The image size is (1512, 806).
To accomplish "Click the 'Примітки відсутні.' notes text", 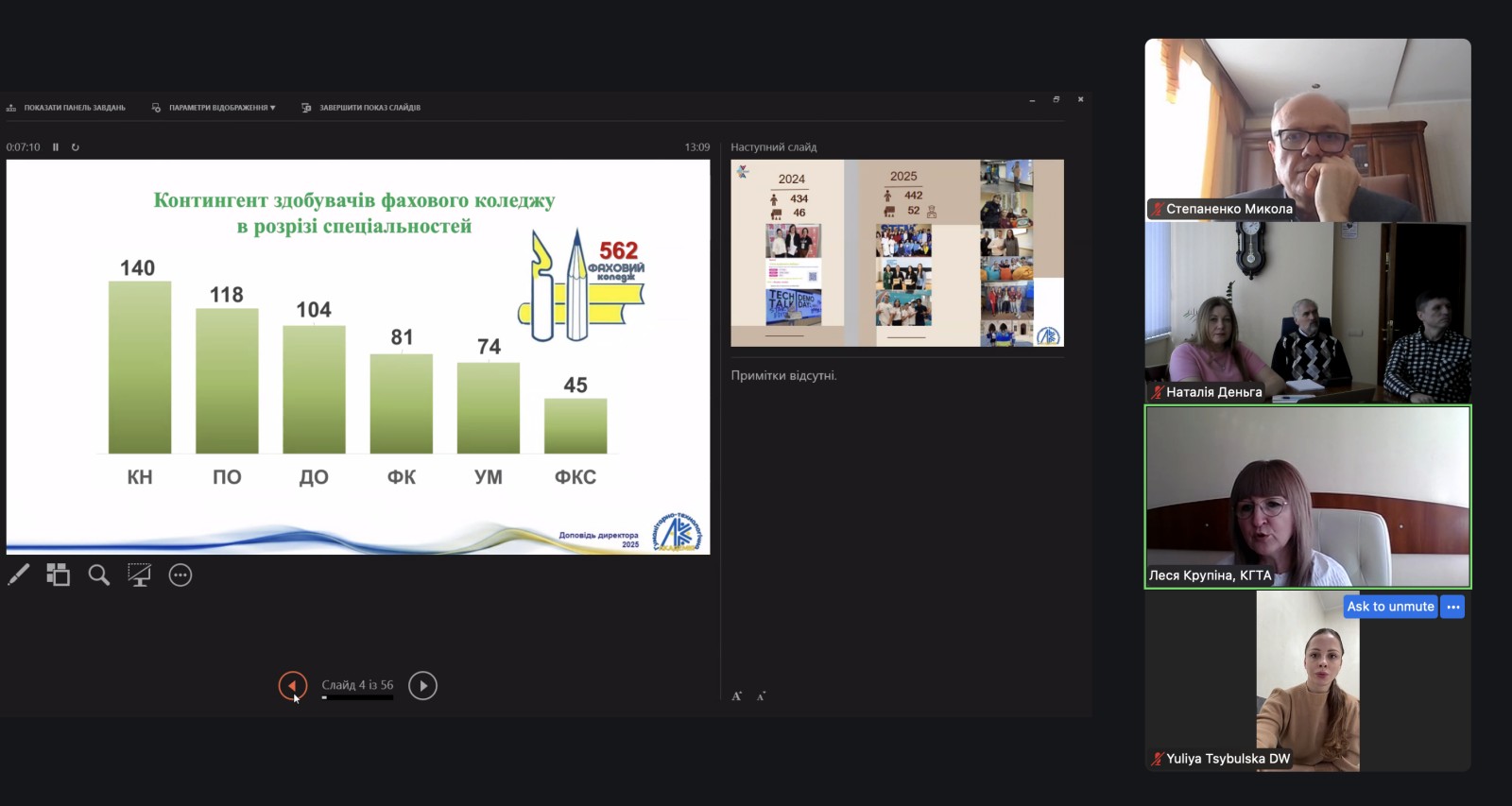I will [x=783, y=375].
